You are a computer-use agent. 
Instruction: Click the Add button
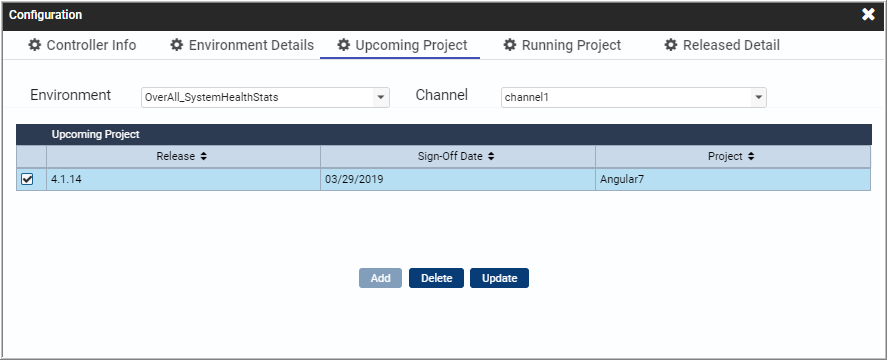[381, 278]
